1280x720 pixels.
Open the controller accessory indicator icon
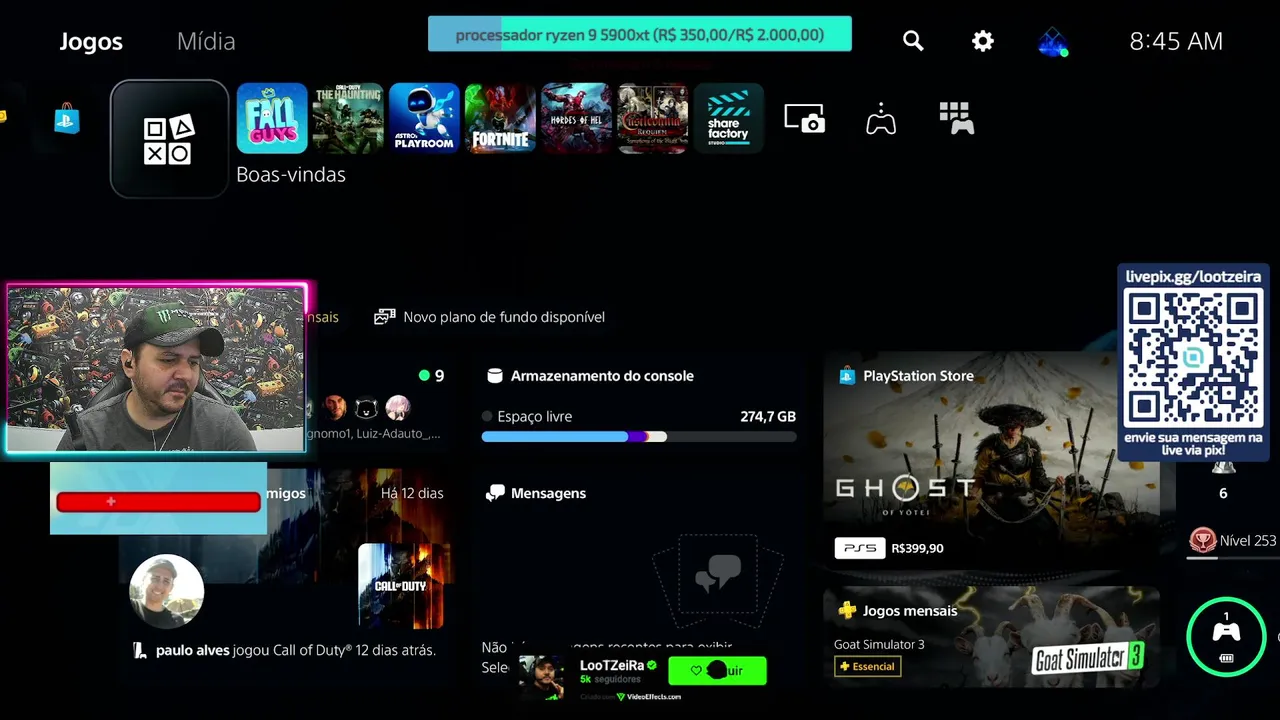pos(1226,637)
